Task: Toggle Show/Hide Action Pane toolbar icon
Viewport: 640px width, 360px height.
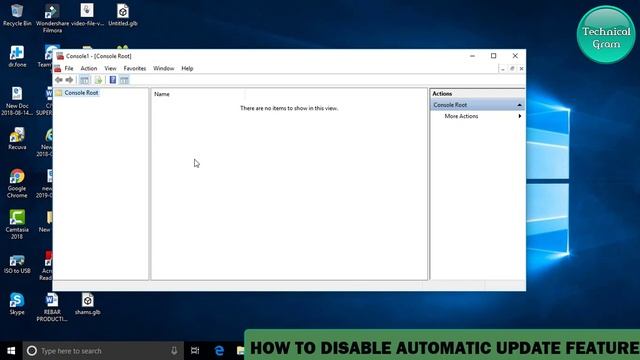Action: [124, 80]
